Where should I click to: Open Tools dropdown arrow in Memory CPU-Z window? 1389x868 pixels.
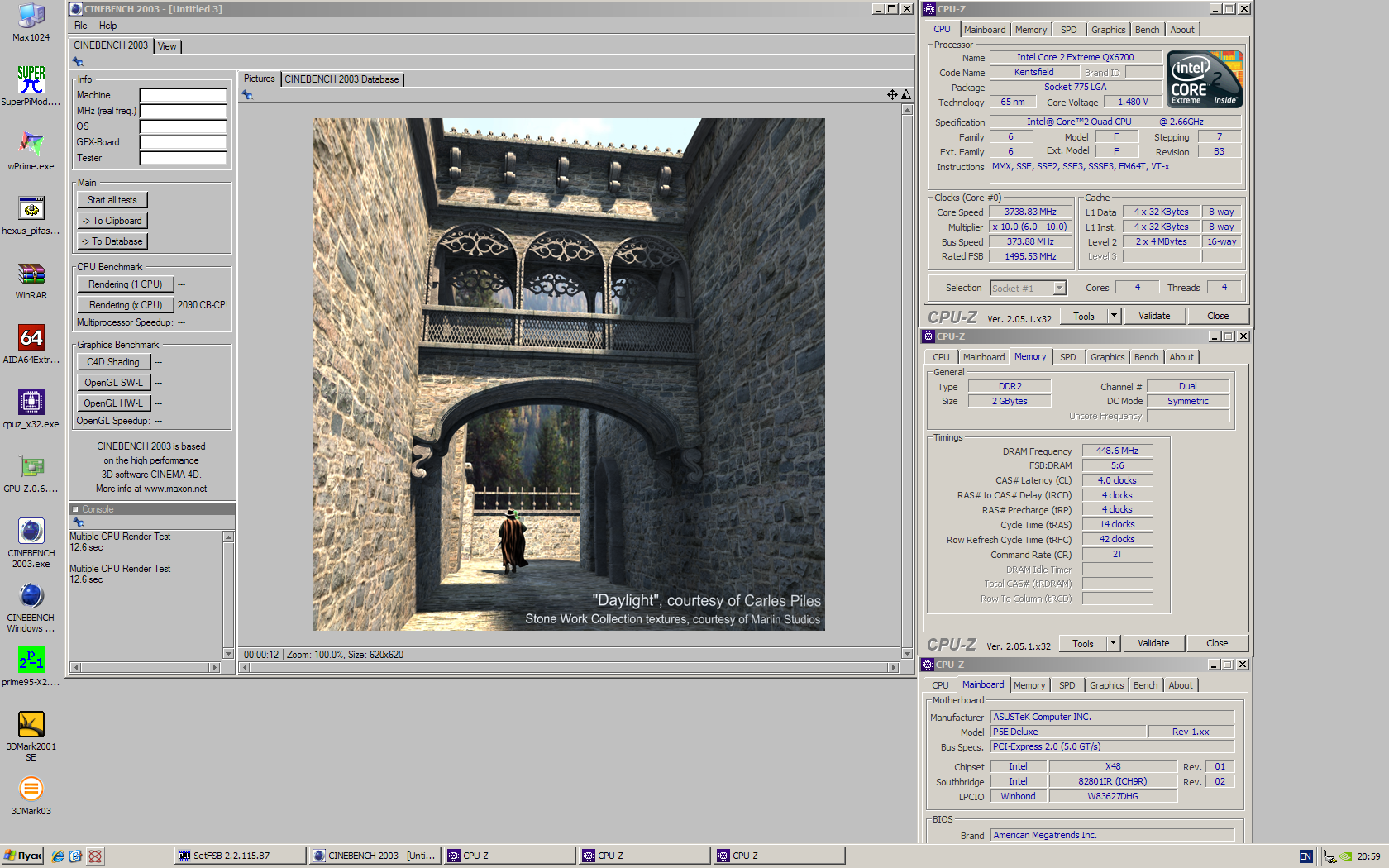[x=1113, y=643]
